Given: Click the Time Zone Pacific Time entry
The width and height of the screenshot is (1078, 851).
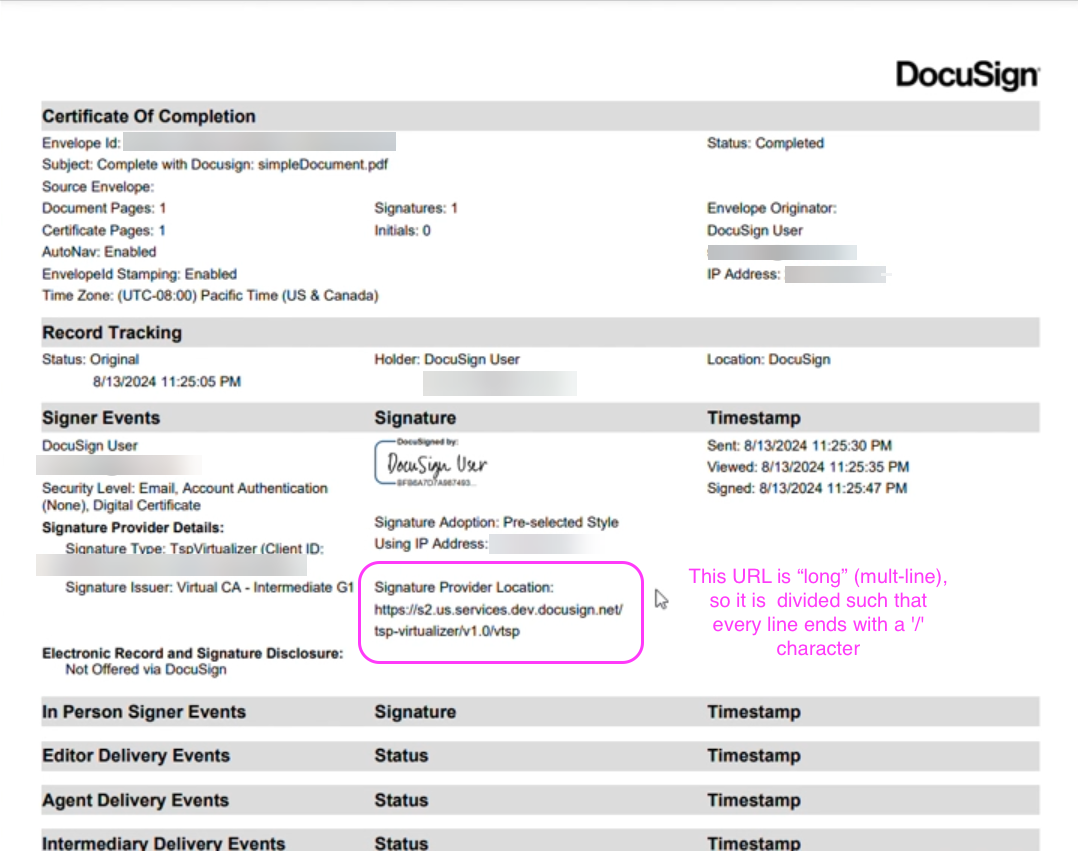Looking at the screenshot, I should click(210, 296).
